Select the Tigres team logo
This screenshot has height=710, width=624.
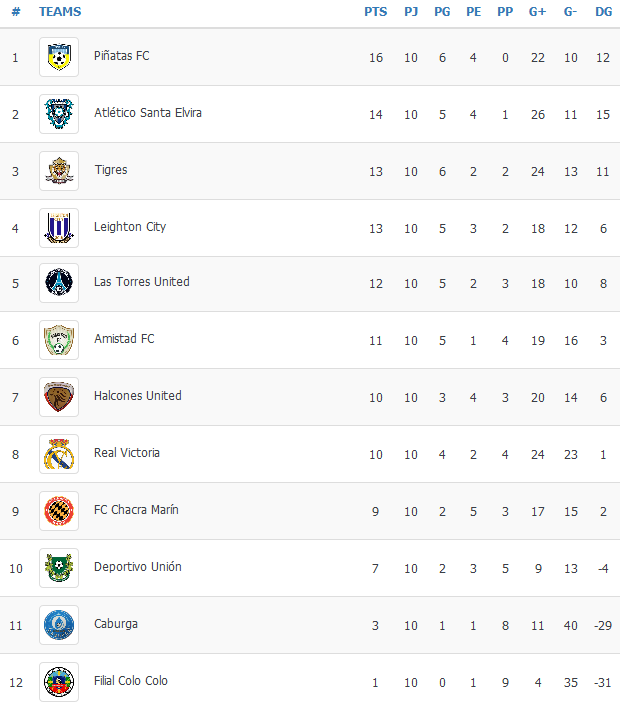[59, 171]
